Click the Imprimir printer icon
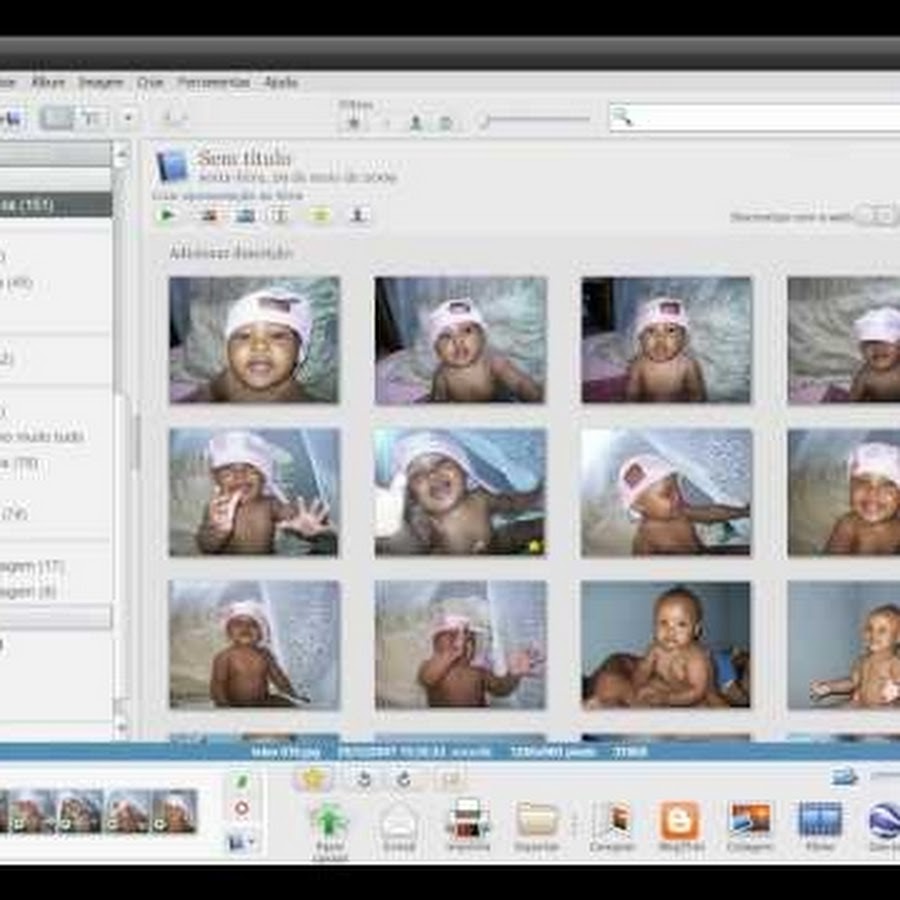 click(467, 822)
